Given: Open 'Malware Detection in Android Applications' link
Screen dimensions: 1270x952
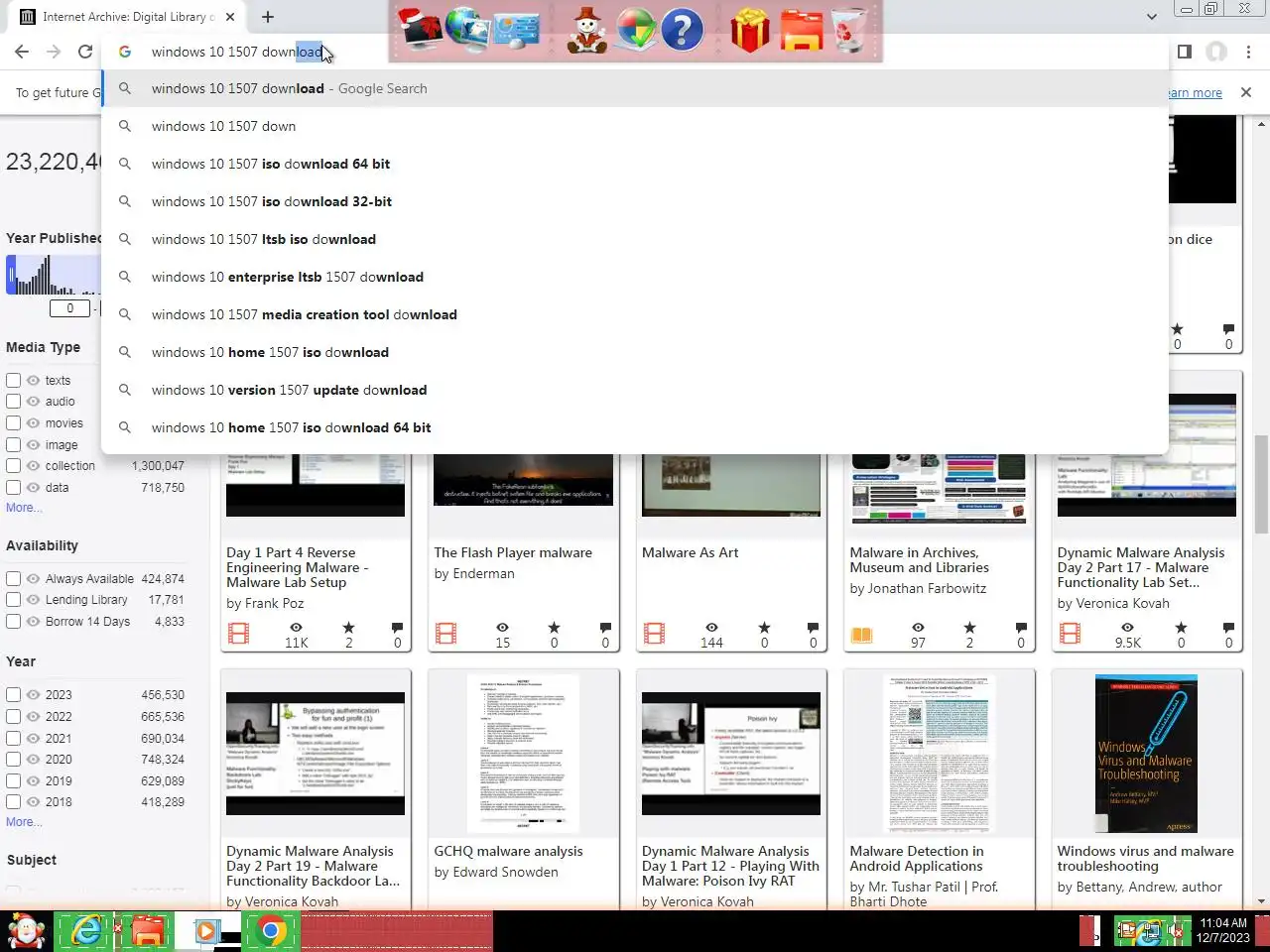Looking at the screenshot, I should pos(917,859).
